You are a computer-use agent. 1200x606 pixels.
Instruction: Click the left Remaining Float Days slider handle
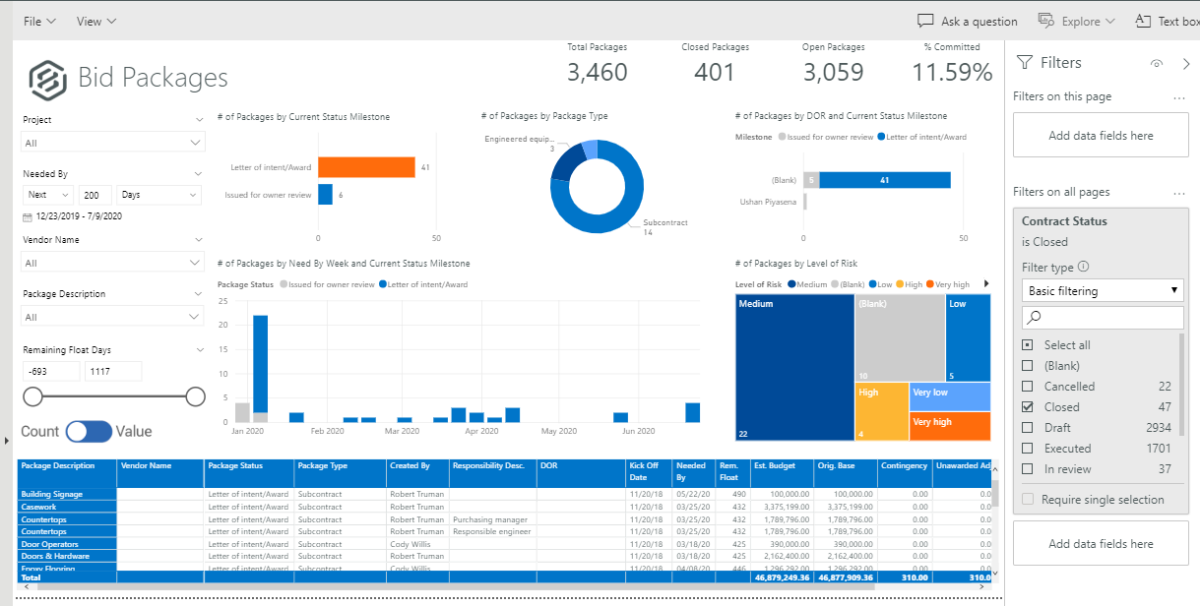click(33, 397)
